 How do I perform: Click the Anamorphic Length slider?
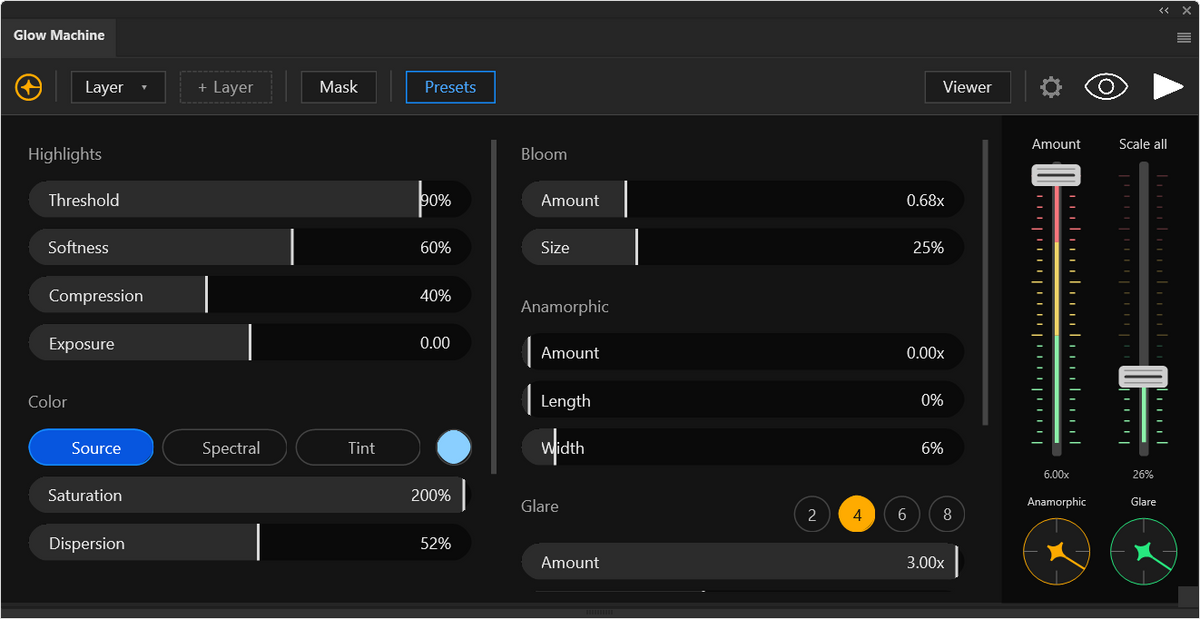click(743, 400)
